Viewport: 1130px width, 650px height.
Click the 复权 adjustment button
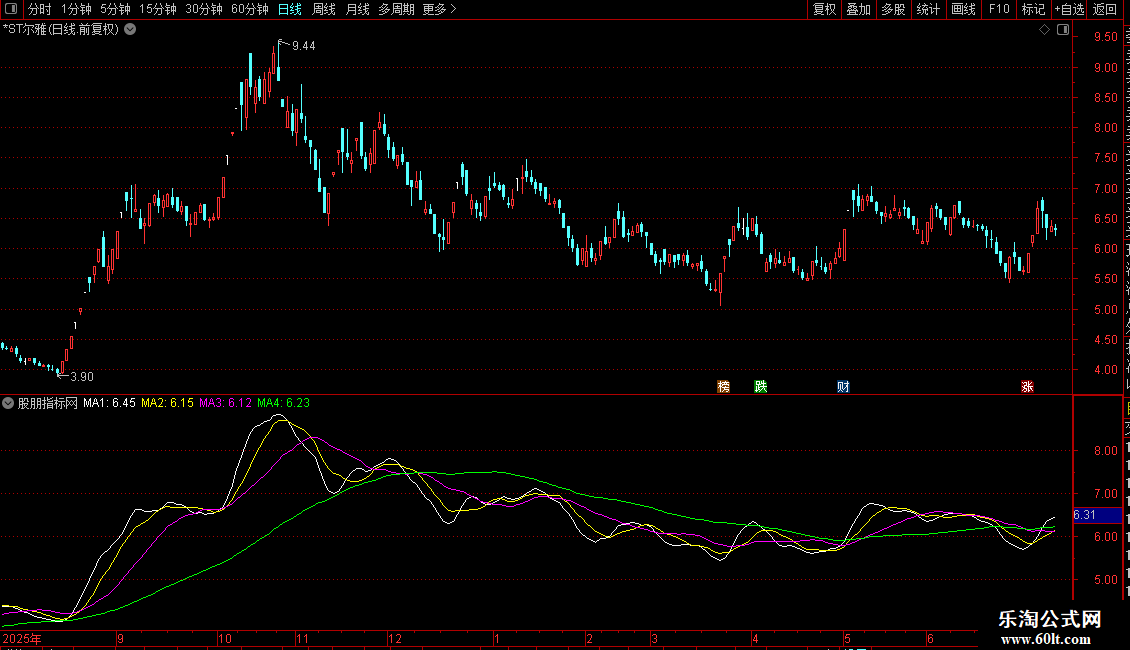pyautogui.click(x=824, y=9)
